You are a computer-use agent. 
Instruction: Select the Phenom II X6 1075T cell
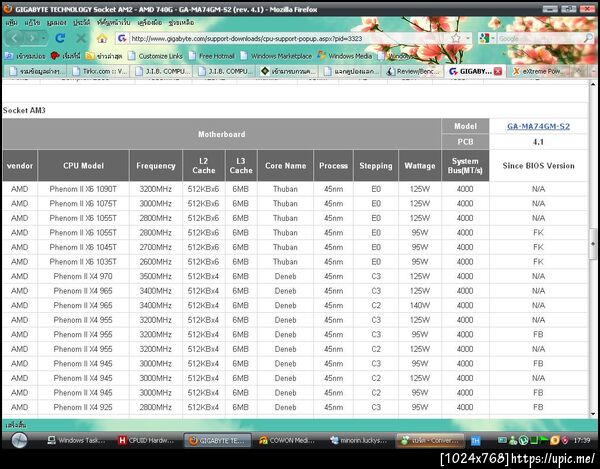pyautogui.click(x=83, y=204)
